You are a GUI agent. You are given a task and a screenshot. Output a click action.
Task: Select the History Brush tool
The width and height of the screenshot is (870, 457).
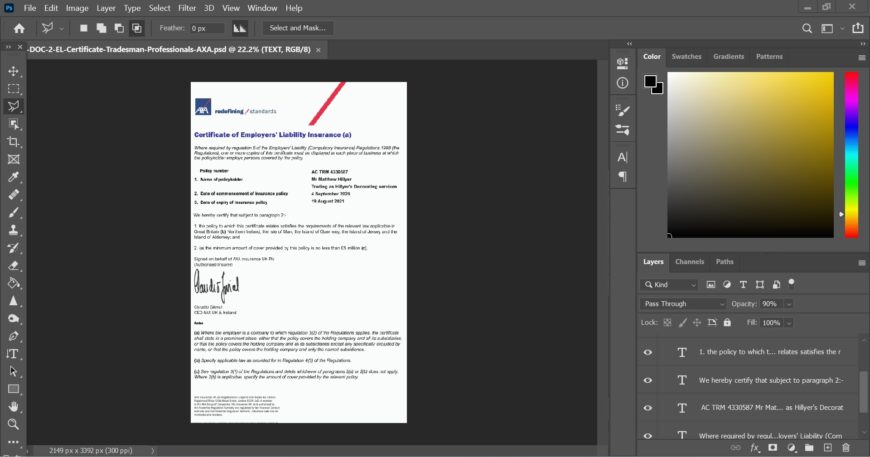[x=13, y=248]
